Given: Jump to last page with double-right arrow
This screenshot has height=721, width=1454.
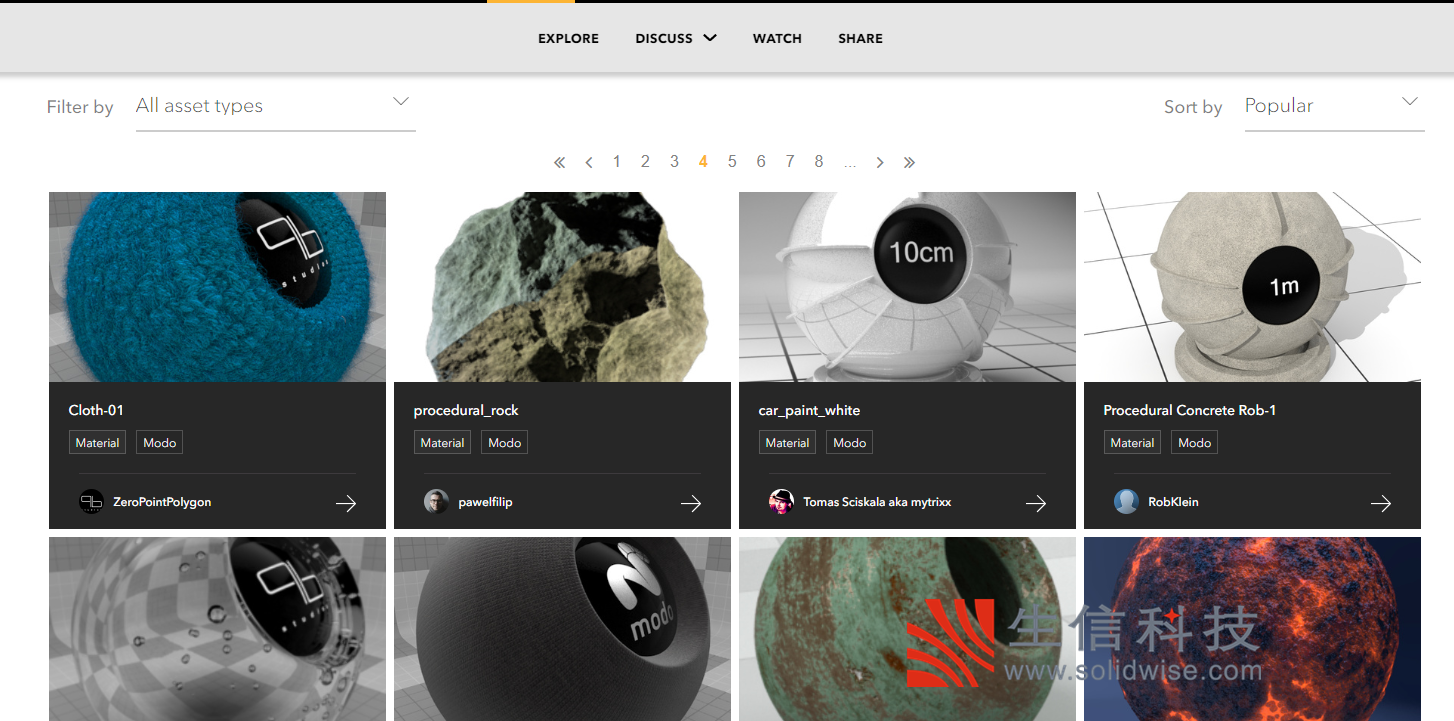Looking at the screenshot, I should (x=909, y=162).
